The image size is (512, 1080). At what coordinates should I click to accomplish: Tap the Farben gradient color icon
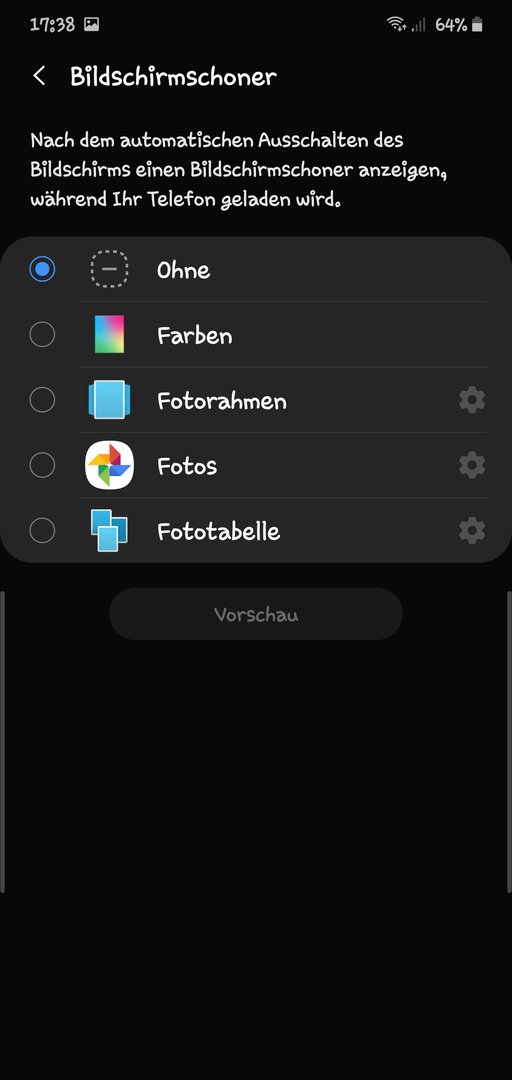109,335
